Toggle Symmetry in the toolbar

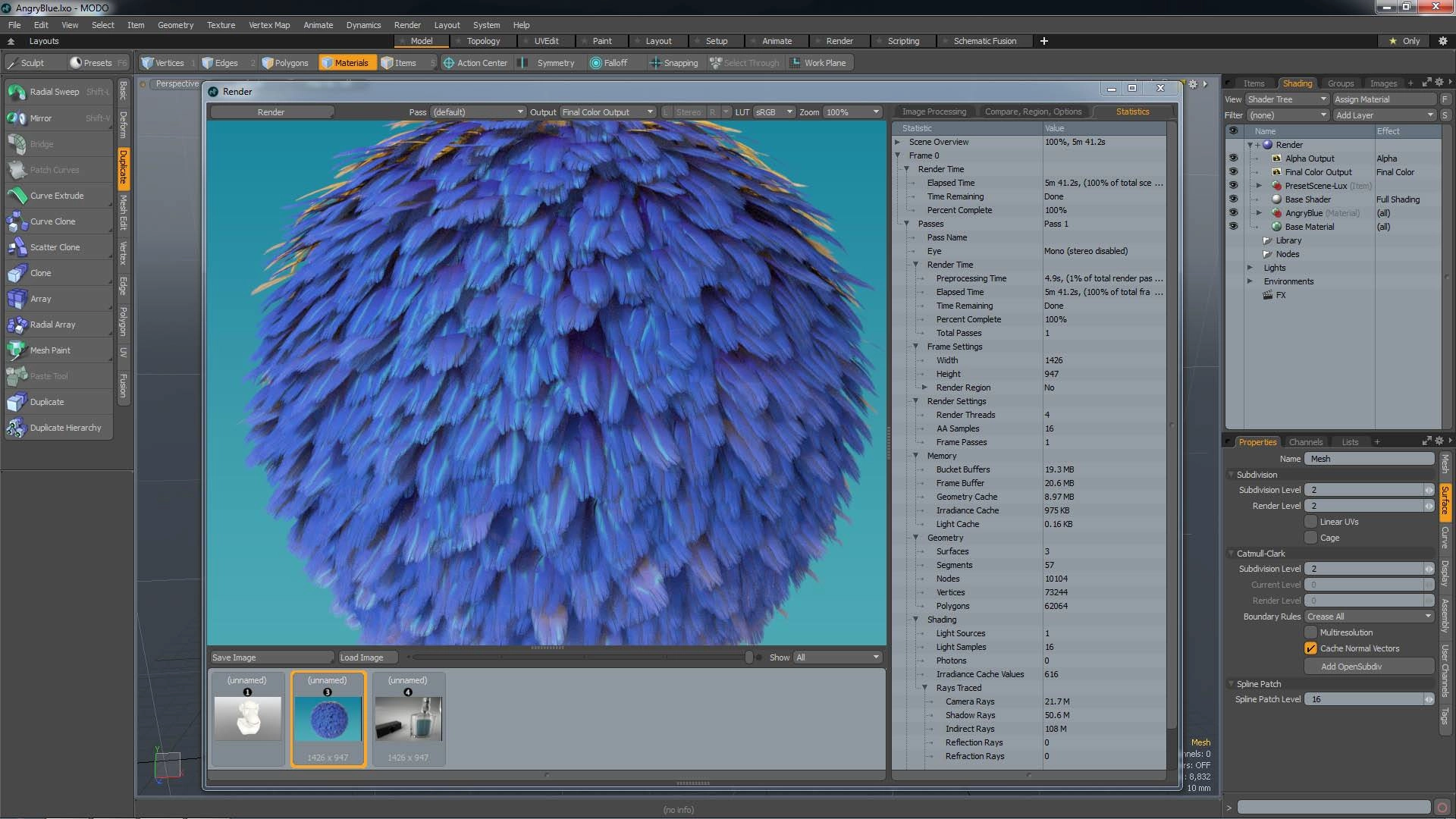tap(548, 63)
